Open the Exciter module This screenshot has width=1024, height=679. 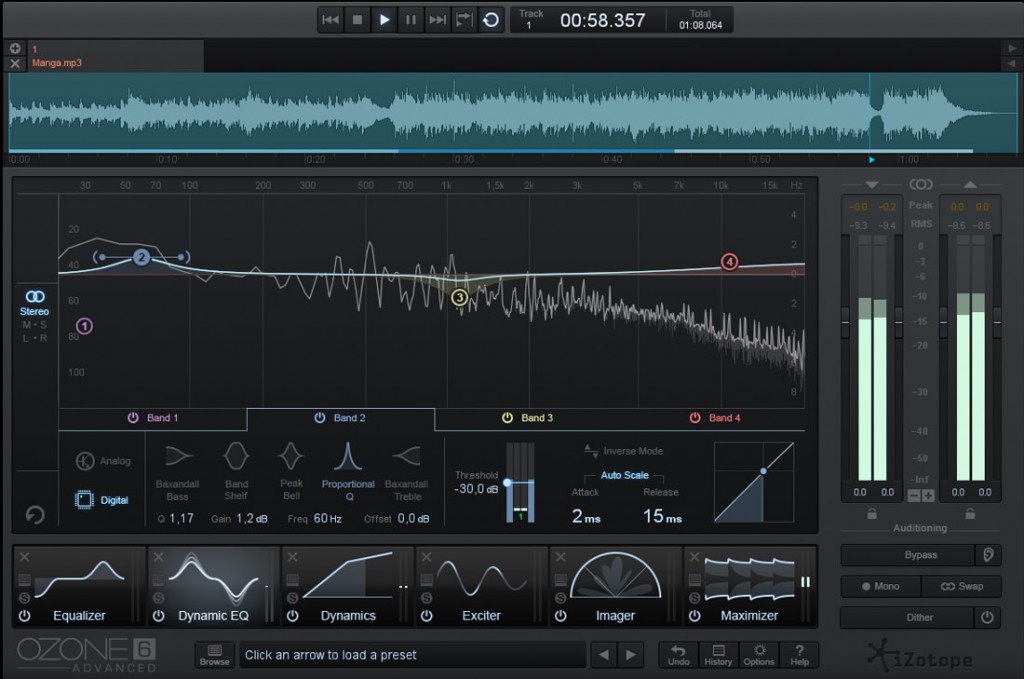click(482, 586)
